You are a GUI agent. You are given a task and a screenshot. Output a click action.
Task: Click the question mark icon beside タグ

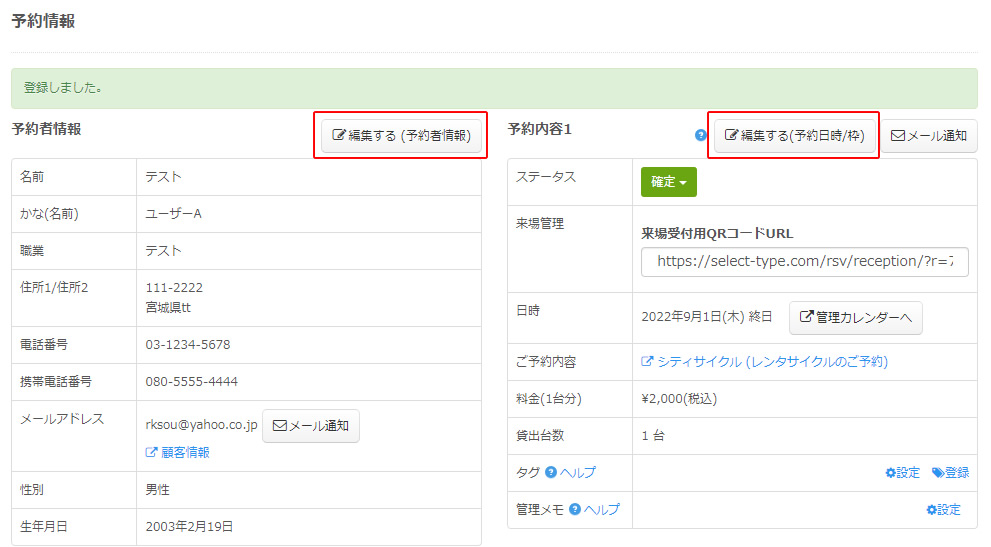click(551, 472)
